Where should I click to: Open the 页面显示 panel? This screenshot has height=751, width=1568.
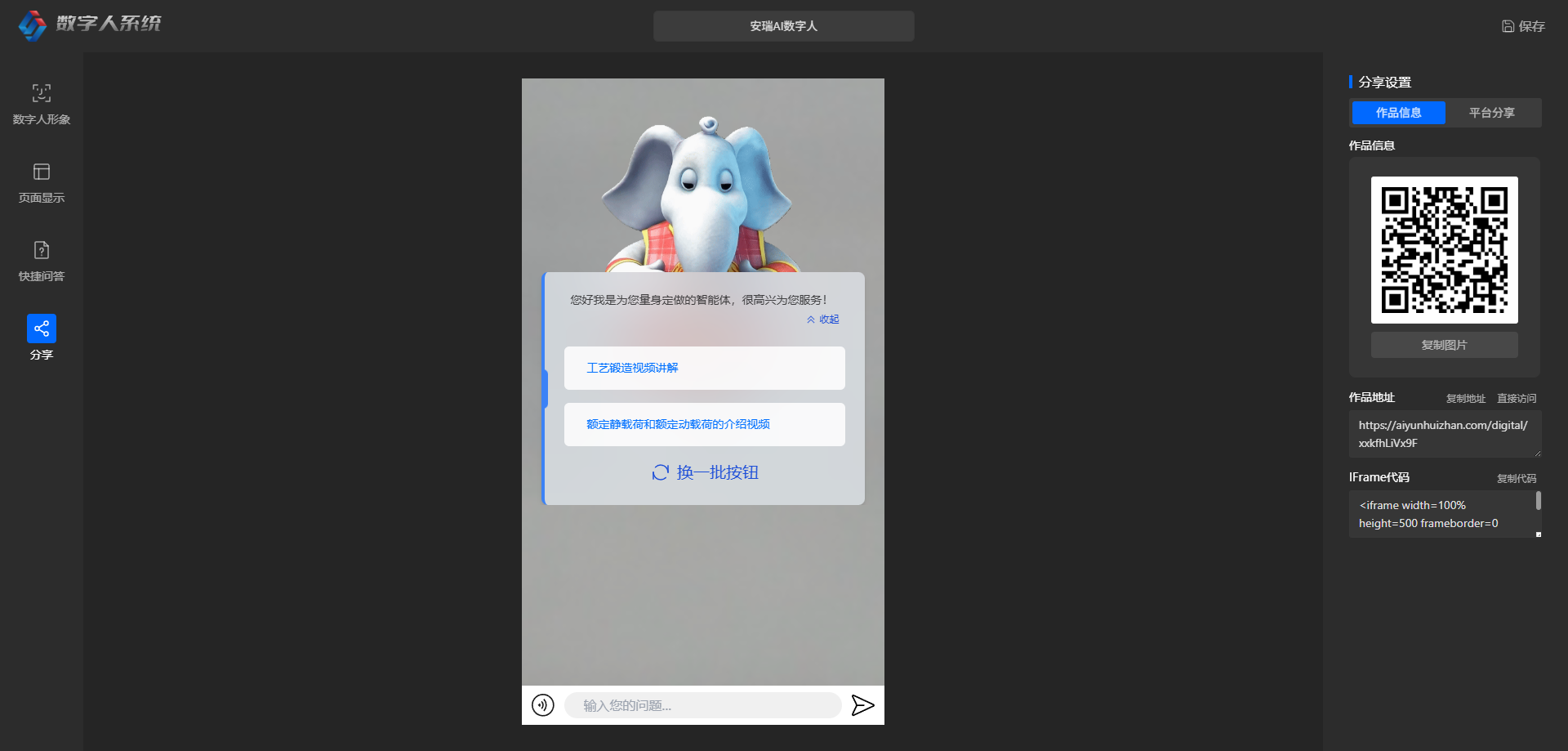41,182
